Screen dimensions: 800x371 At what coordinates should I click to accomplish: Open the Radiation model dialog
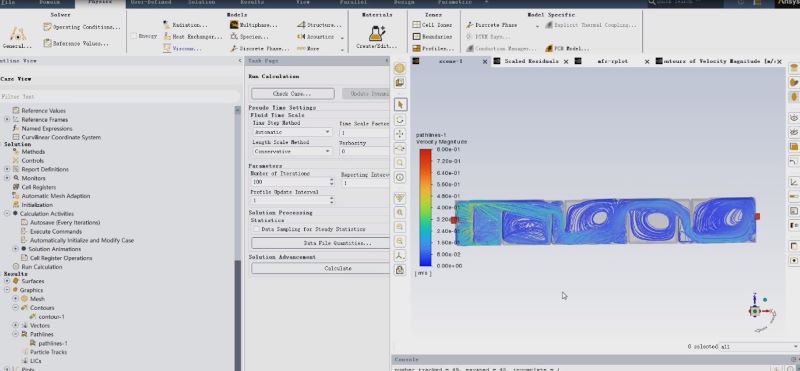[x=185, y=24]
